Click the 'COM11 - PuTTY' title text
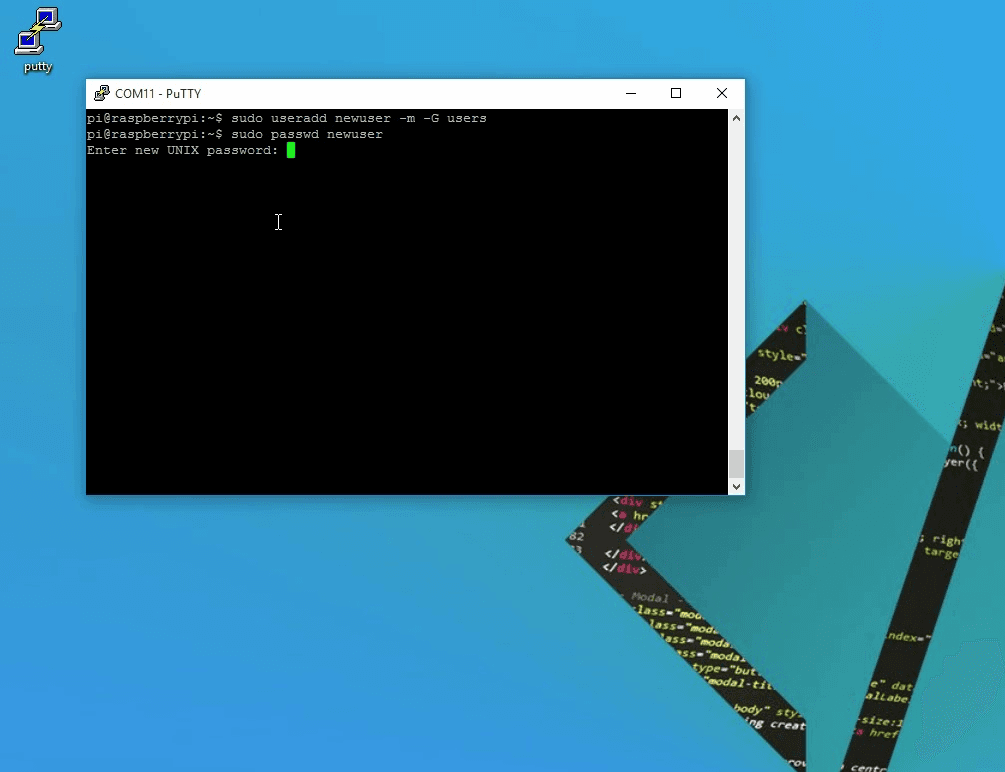Image resolution: width=1005 pixels, height=772 pixels. 158,94
